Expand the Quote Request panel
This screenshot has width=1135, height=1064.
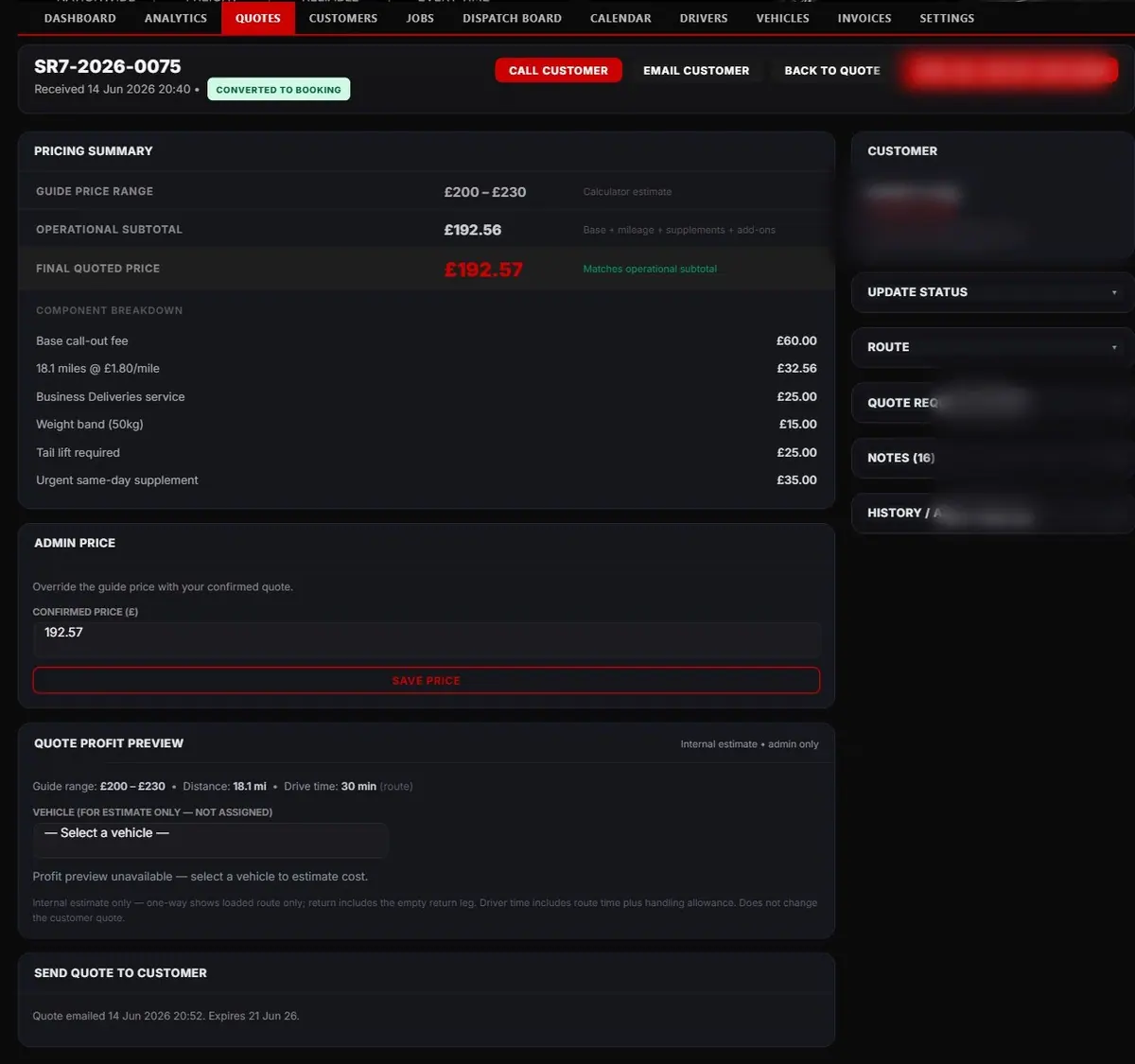991,403
